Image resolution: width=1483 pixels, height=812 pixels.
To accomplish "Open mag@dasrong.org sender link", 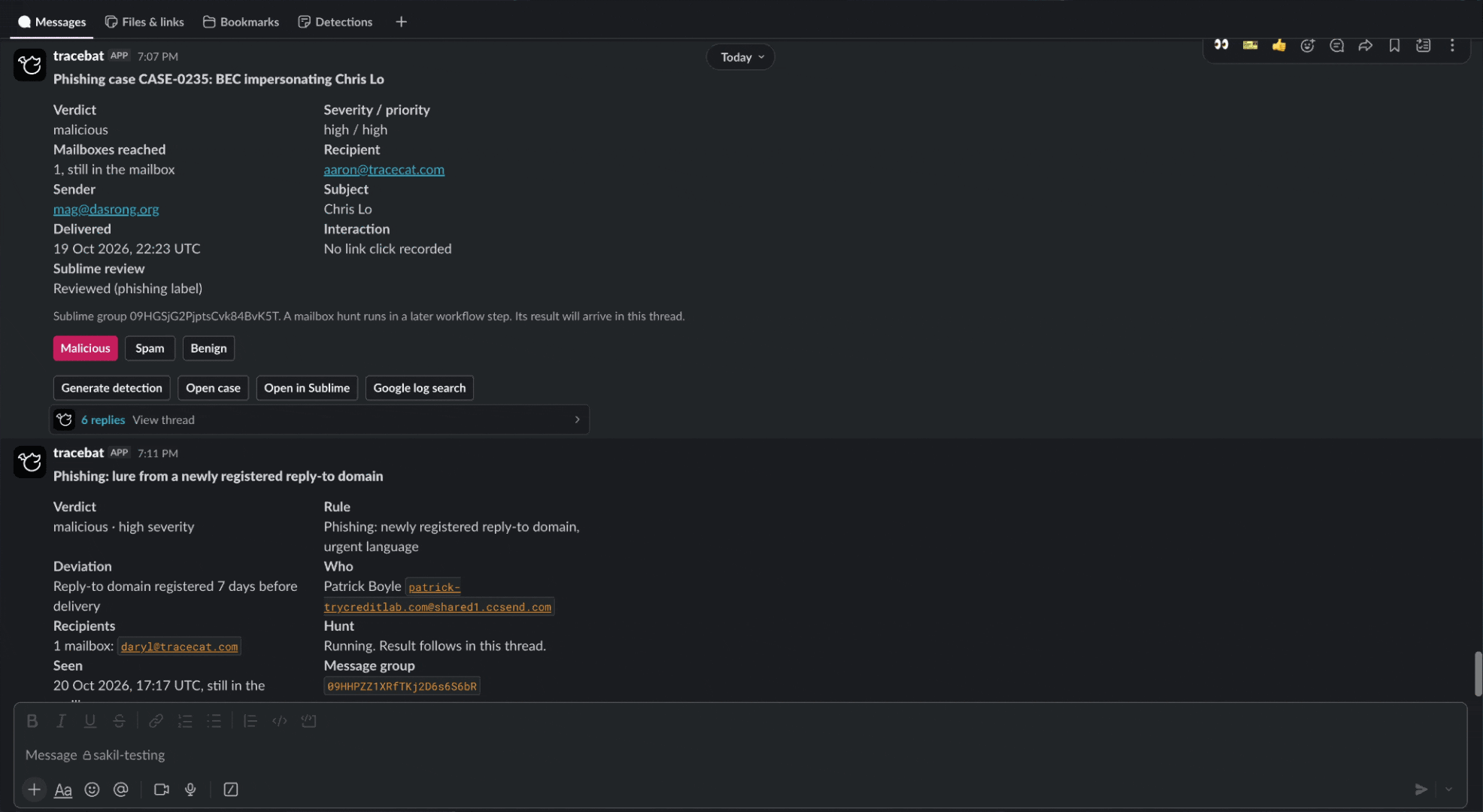I will (106, 209).
